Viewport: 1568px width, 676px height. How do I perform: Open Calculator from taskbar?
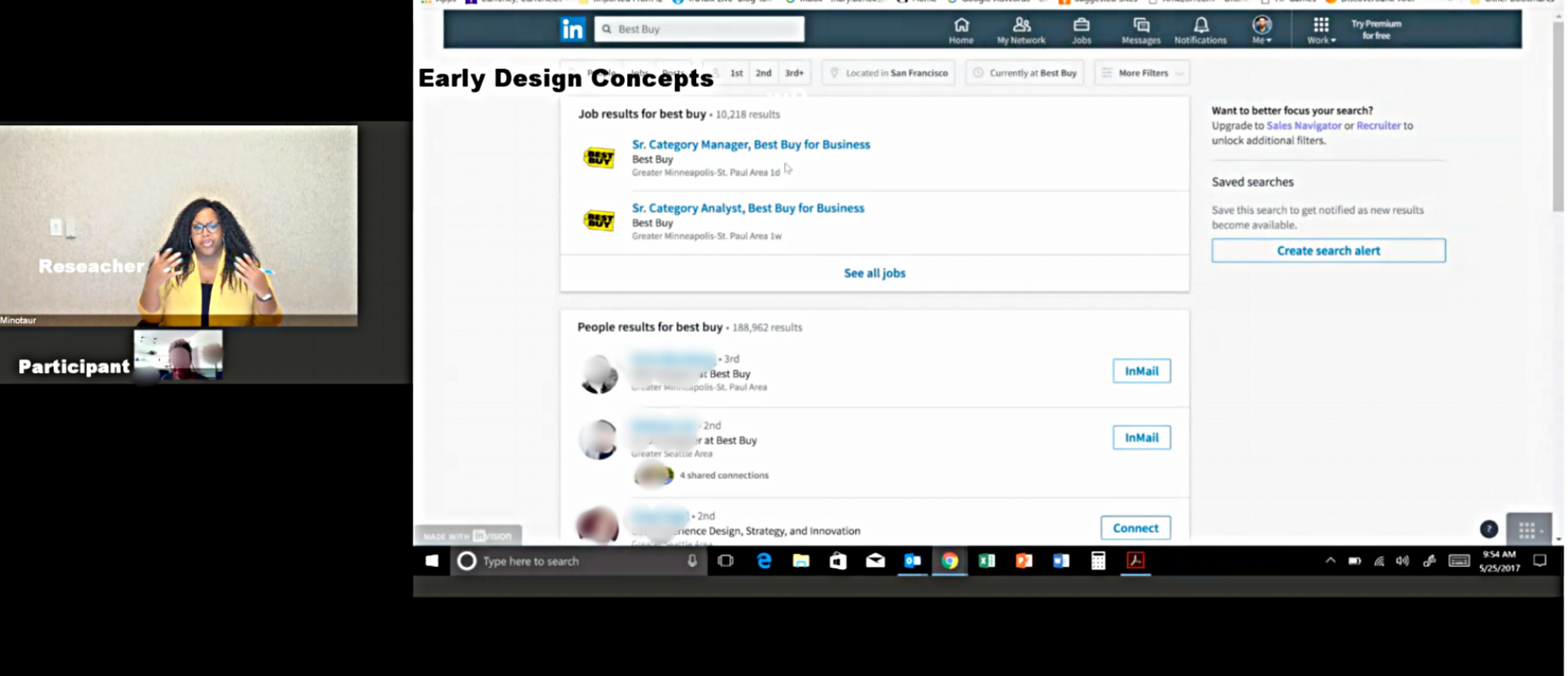click(x=1099, y=561)
